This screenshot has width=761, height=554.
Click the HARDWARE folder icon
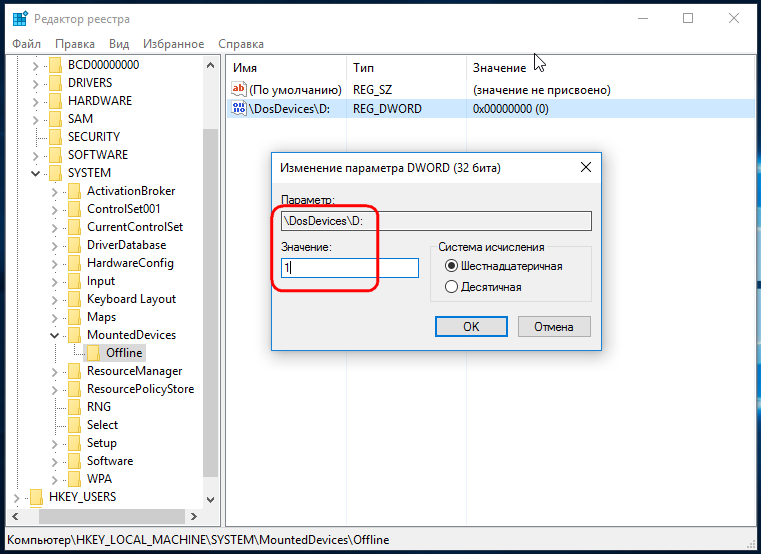[x=56, y=101]
